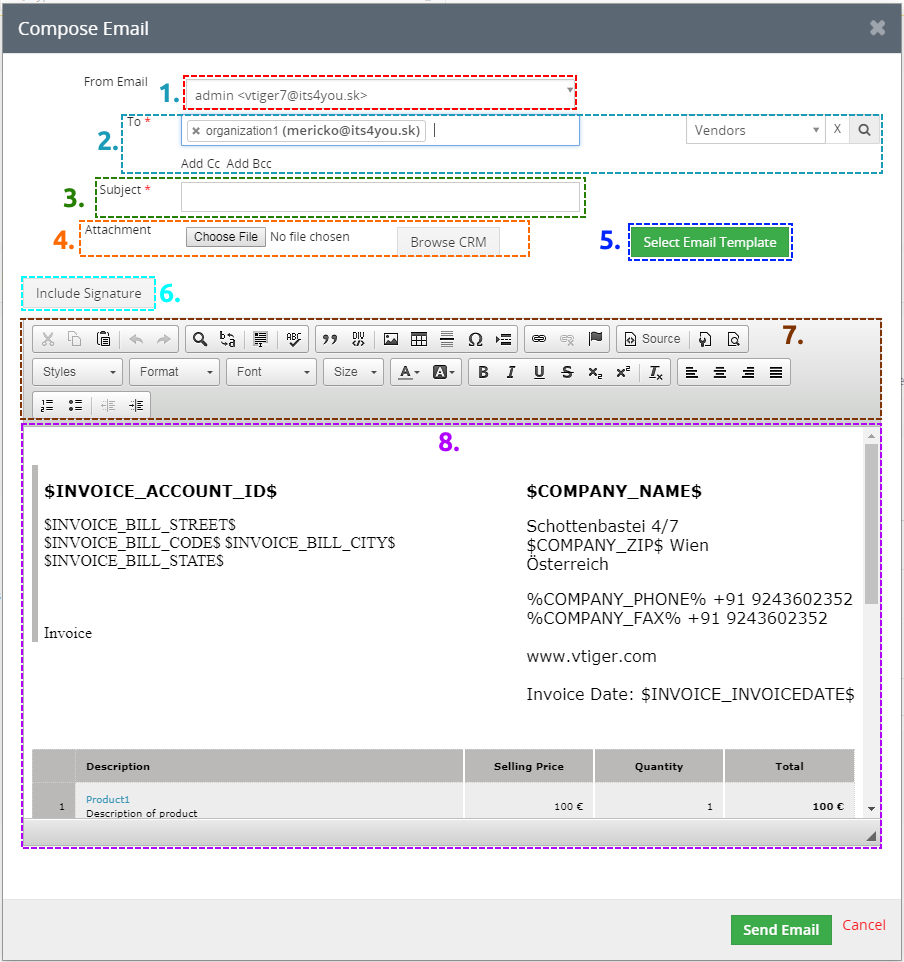Insert a numbered list
This screenshot has height=962, width=904.
click(47, 405)
